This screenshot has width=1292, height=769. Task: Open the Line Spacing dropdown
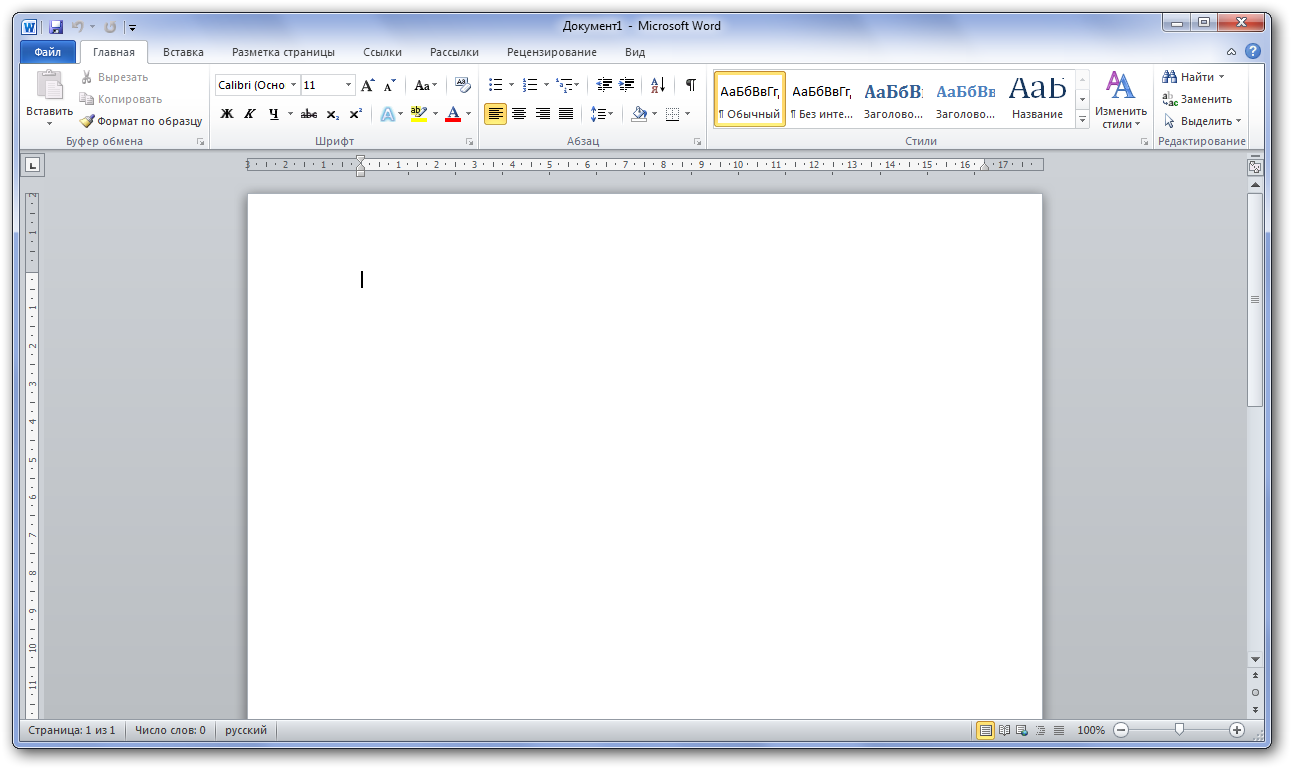(x=602, y=114)
